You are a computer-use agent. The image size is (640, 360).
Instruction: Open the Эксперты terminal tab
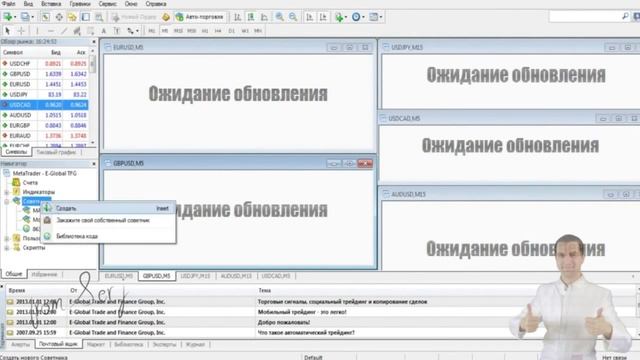[x=164, y=344]
